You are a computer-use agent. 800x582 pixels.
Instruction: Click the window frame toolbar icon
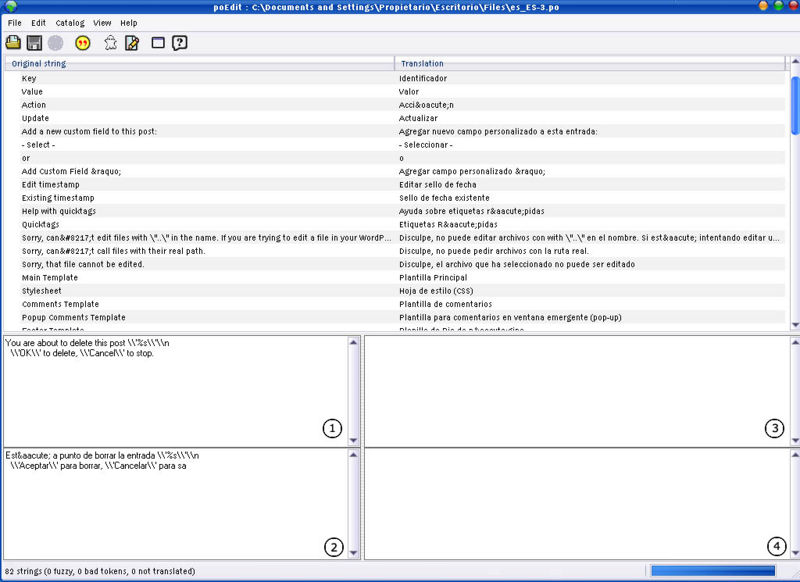point(158,42)
